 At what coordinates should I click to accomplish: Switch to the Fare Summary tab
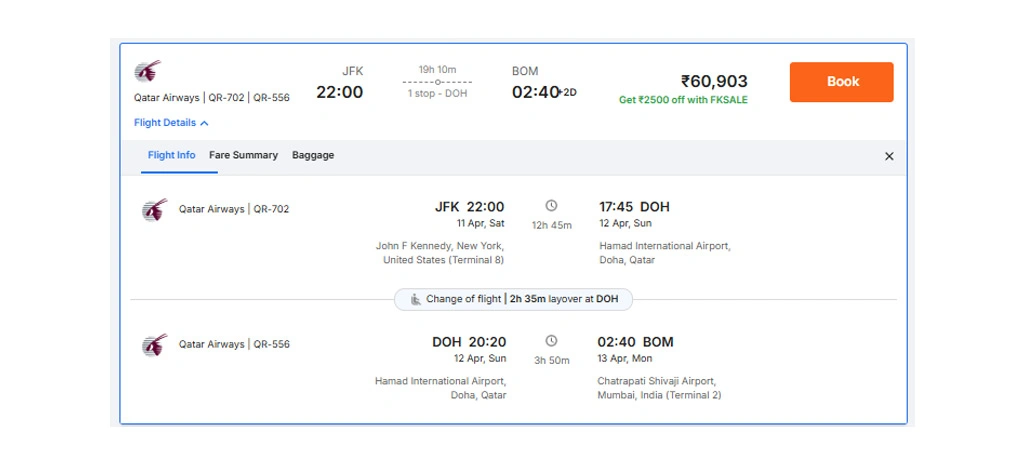(243, 155)
